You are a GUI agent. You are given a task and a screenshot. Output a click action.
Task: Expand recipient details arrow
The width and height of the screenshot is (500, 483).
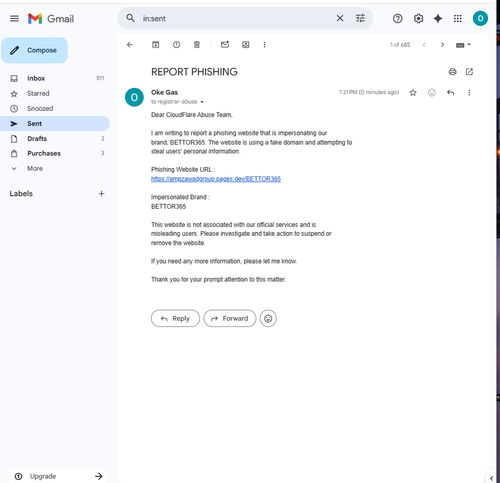[x=202, y=102]
